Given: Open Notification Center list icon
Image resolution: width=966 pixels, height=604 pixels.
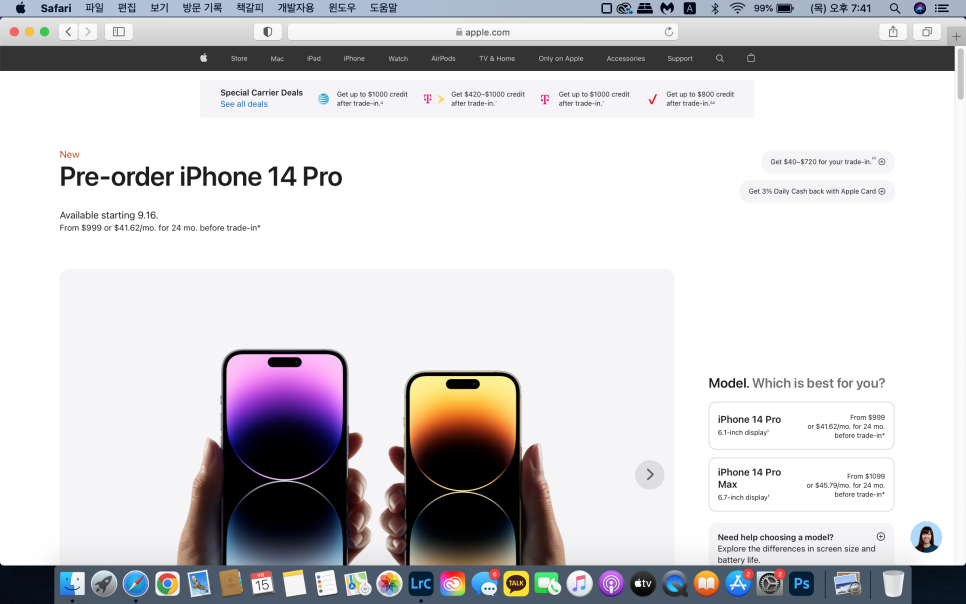Looking at the screenshot, I should [941, 8].
